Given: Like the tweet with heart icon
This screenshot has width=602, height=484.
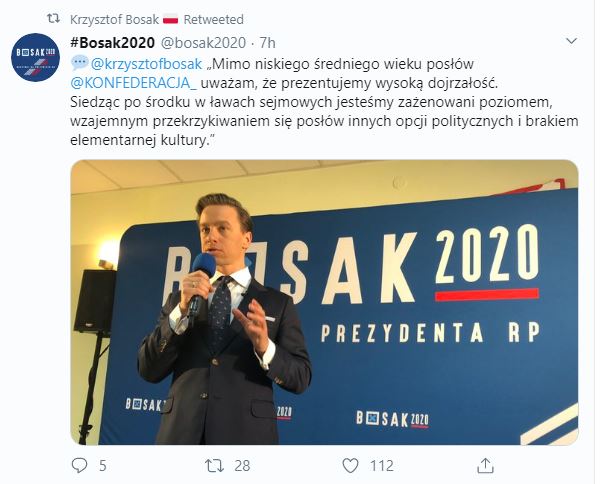Looking at the screenshot, I should [350, 466].
